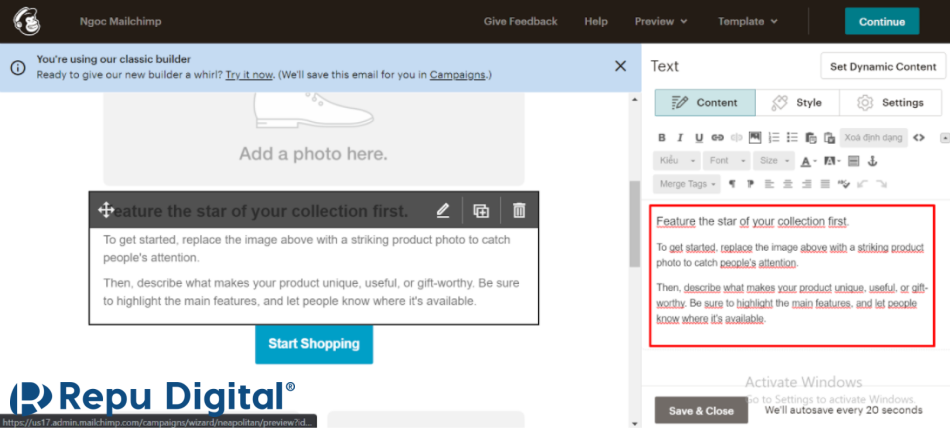This screenshot has height=428, width=950.
Task: Open the background color picker dropdown
Action: 832,161
